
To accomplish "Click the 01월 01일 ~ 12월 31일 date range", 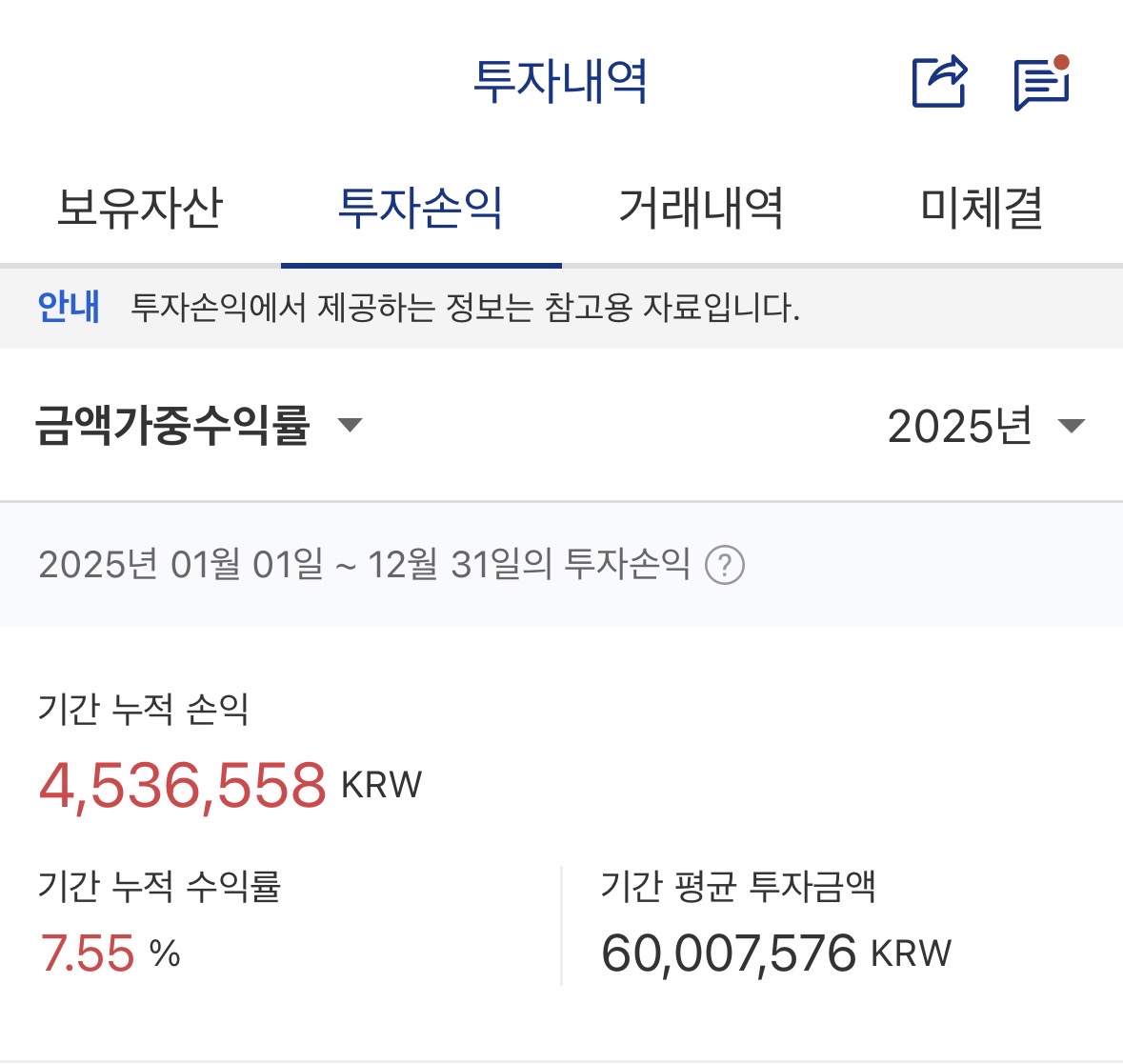I will coord(364,565).
